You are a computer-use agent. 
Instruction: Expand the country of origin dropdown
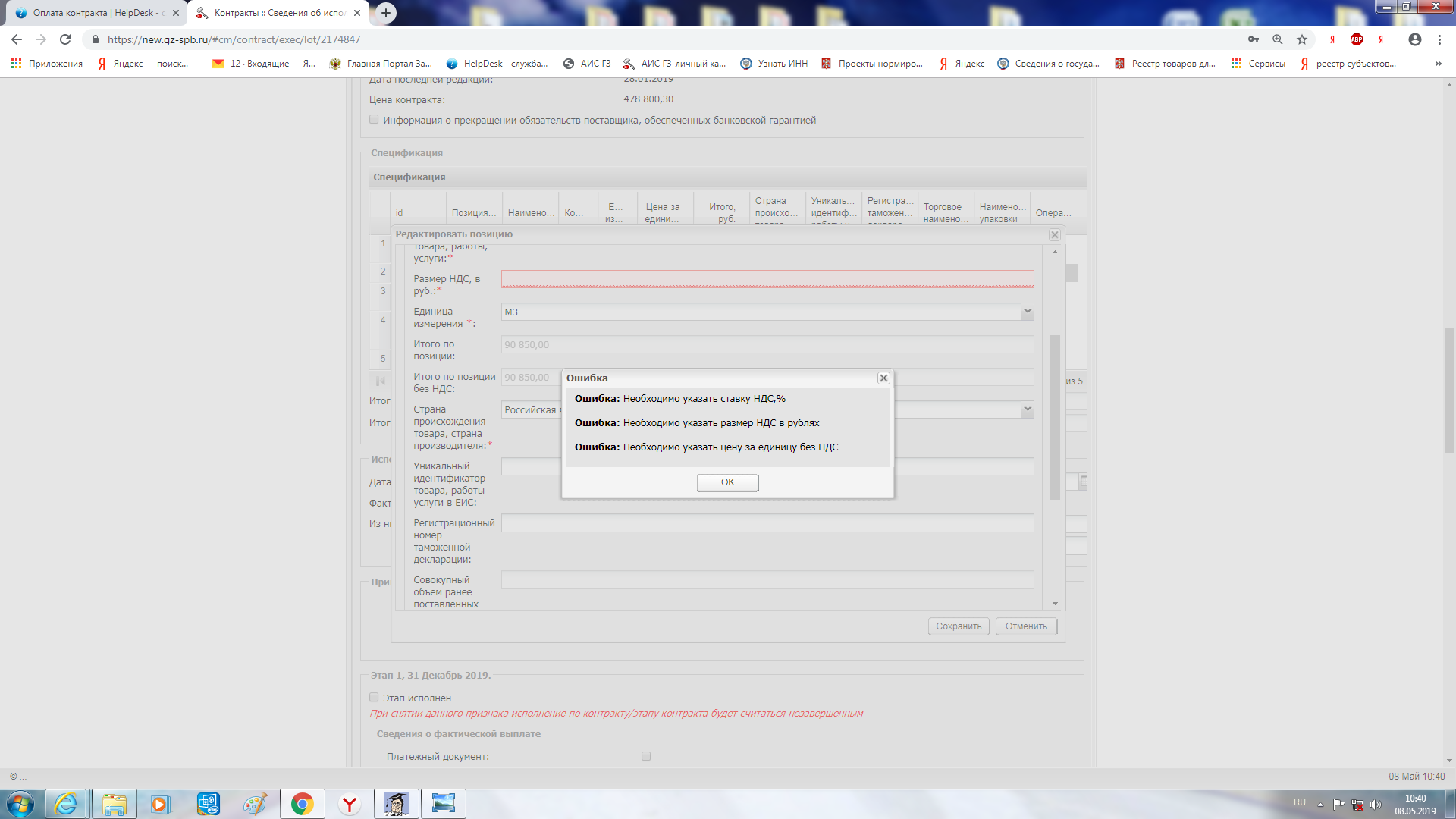[x=1027, y=409]
